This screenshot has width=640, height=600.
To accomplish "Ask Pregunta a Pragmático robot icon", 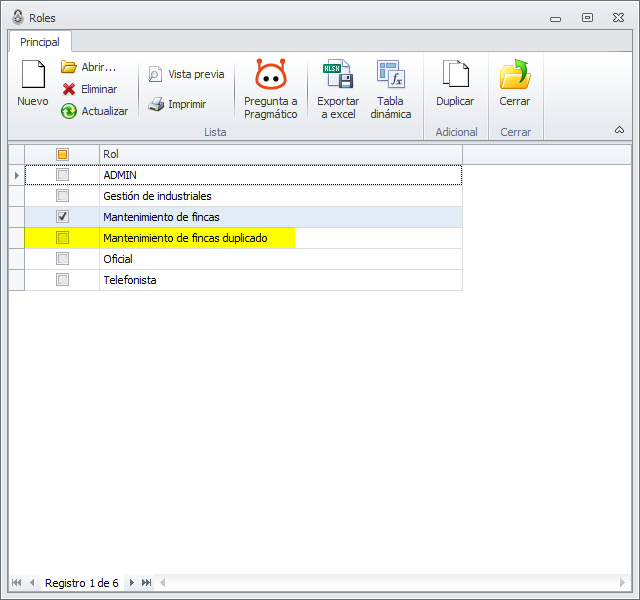I will [271, 74].
